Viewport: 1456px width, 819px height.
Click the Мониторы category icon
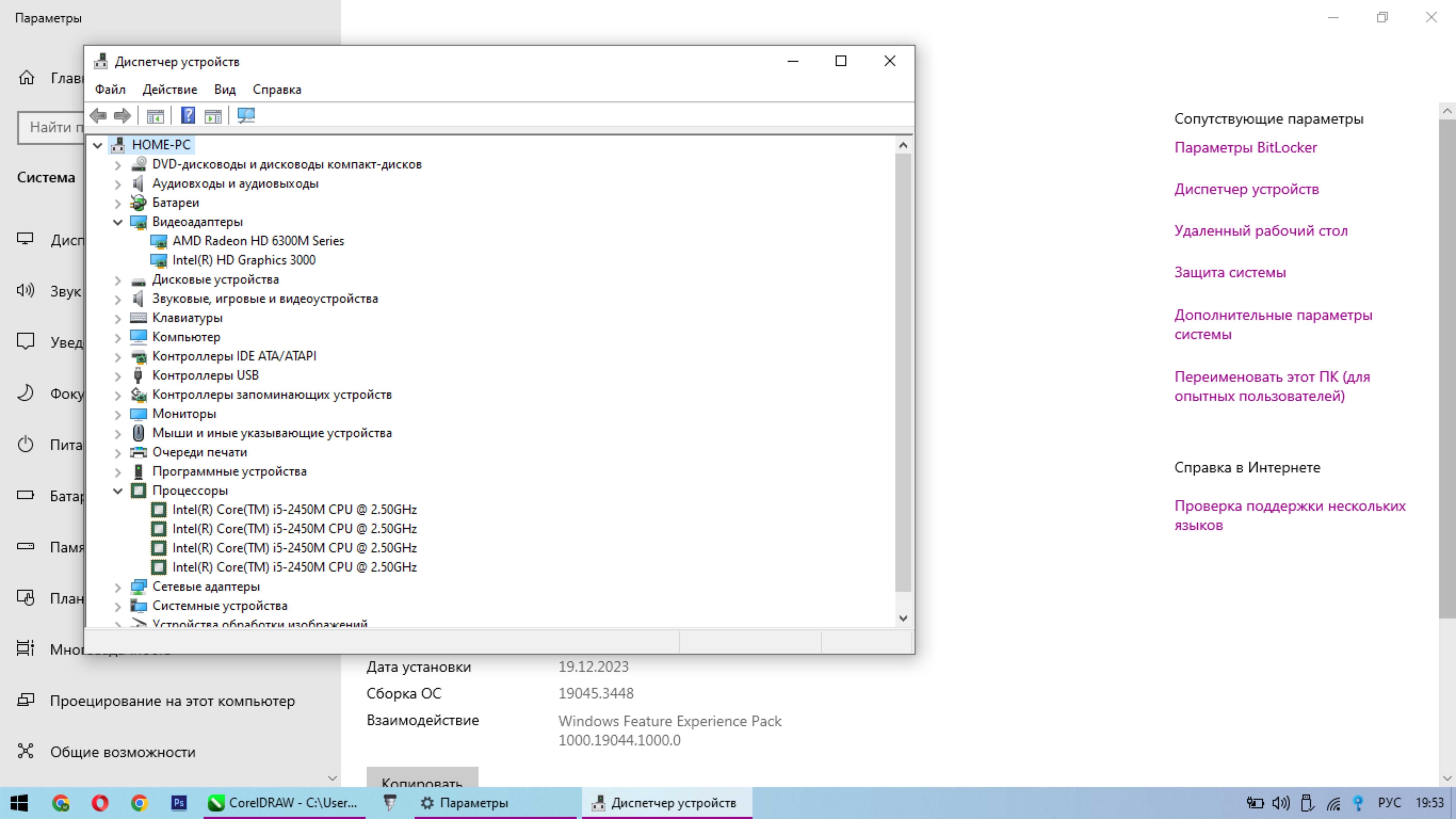138,414
